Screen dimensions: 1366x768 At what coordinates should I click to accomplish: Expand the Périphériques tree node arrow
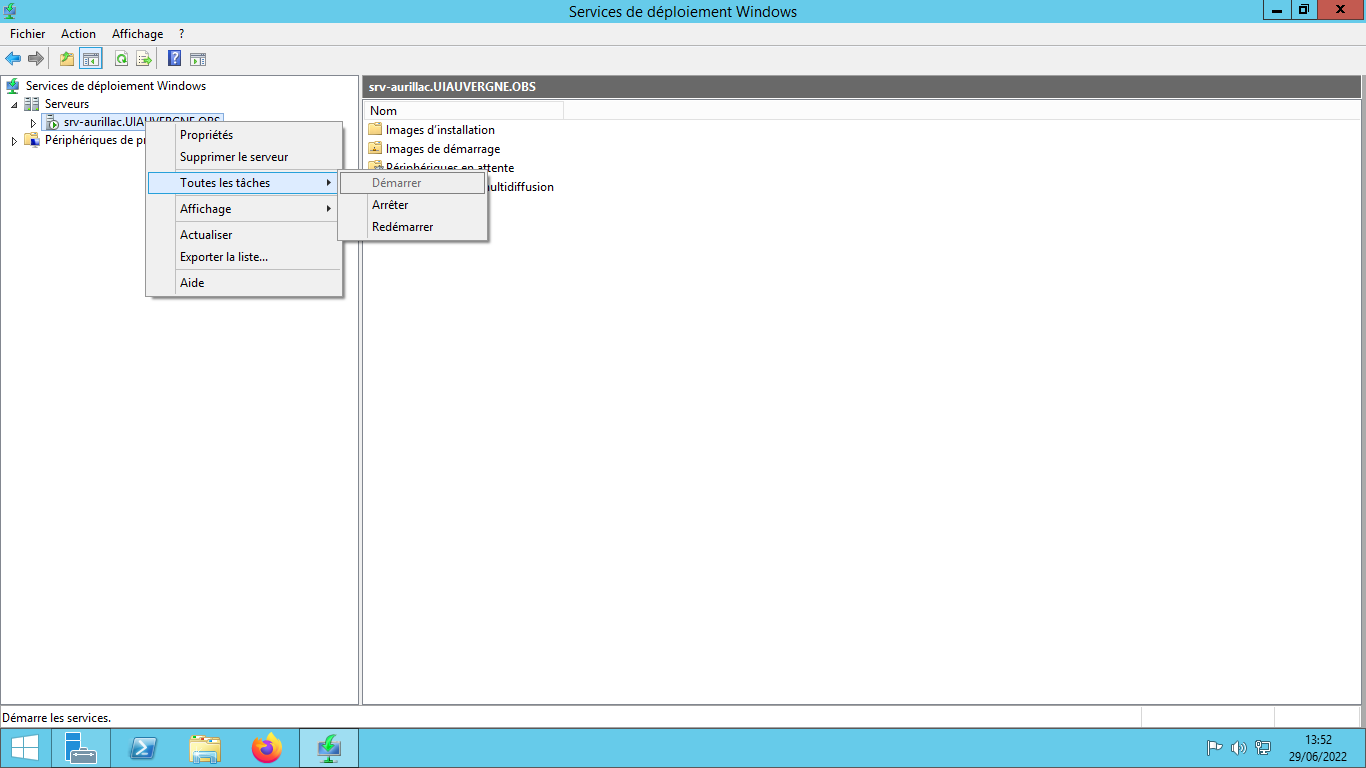tap(14, 140)
